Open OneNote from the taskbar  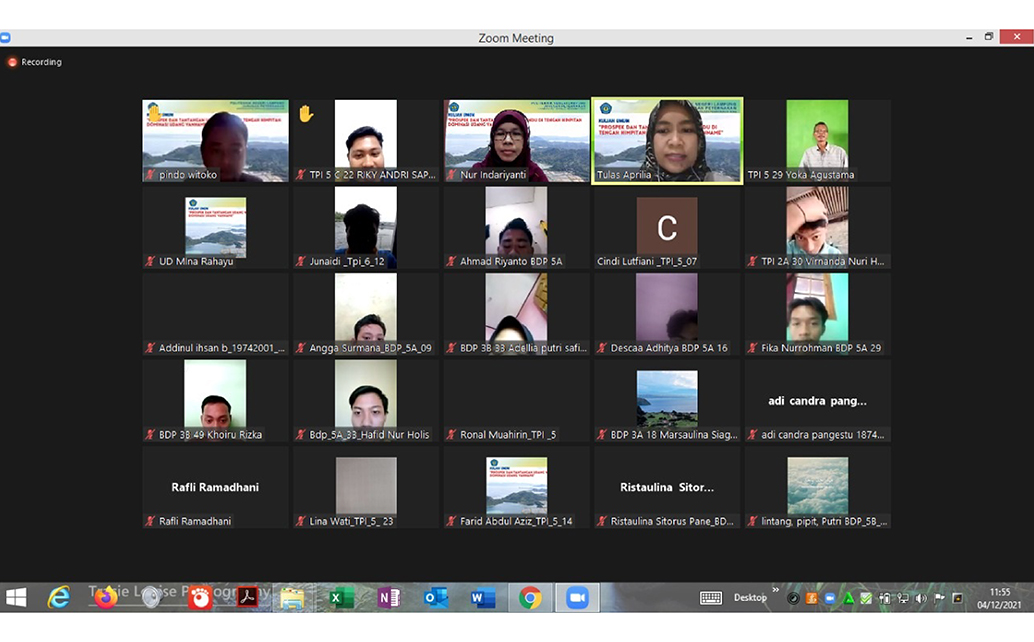[x=388, y=598]
